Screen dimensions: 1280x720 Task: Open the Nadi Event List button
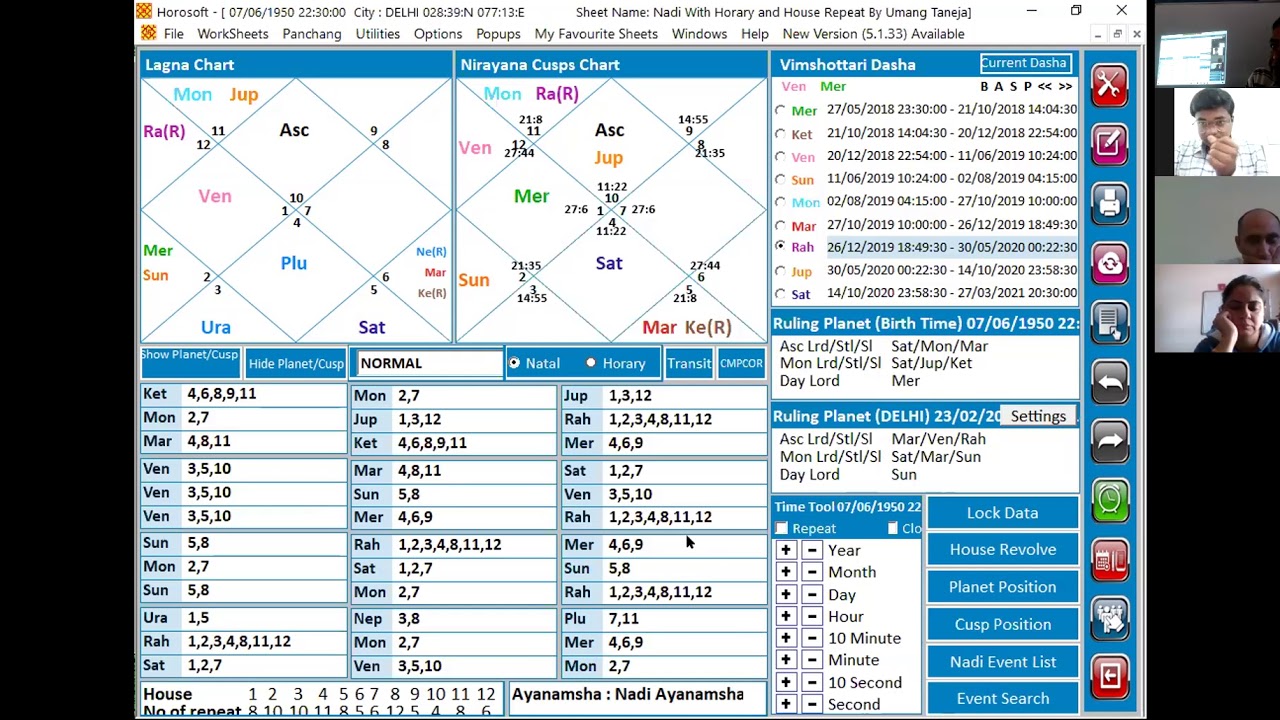click(x=1002, y=662)
